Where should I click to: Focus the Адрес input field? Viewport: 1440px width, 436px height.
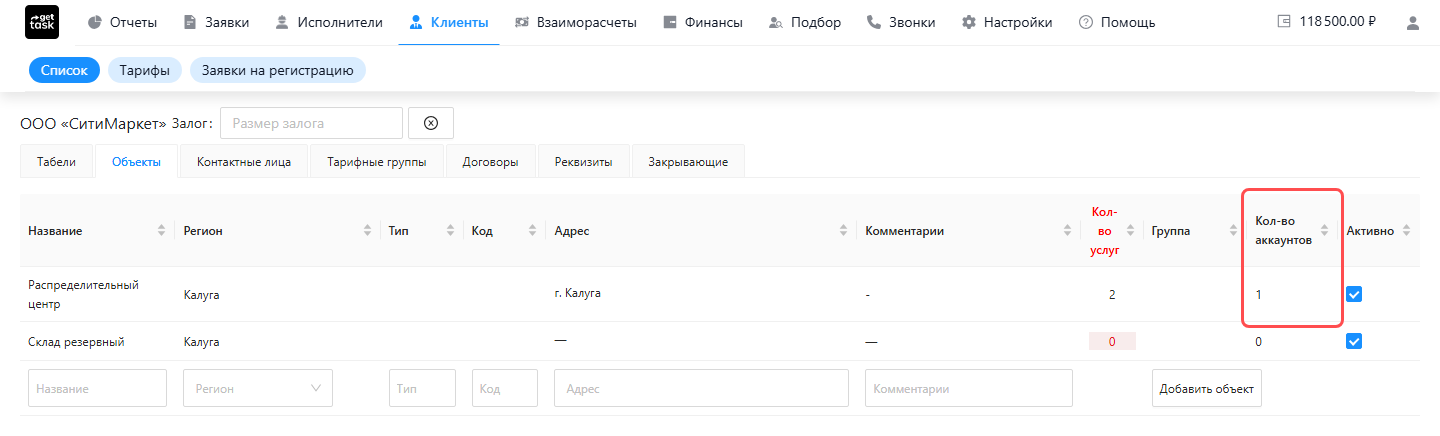pos(701,388)
